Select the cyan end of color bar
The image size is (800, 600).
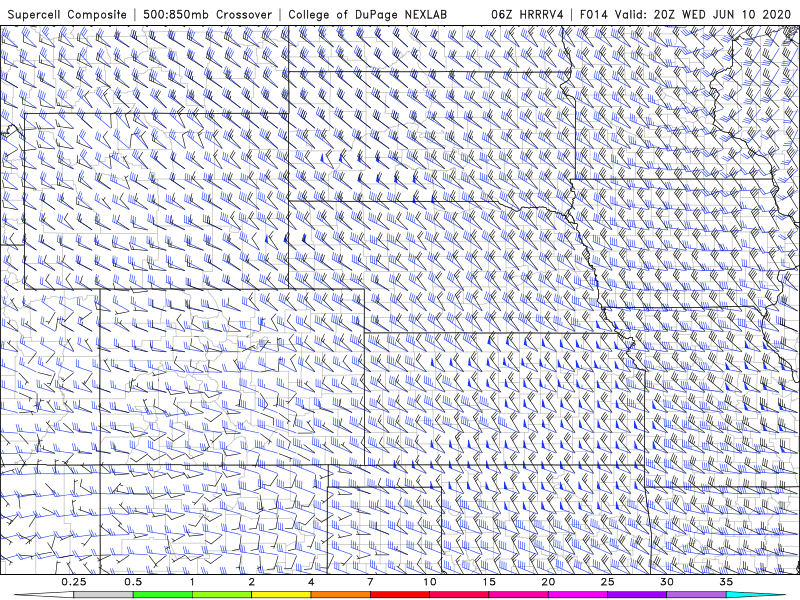756,595
